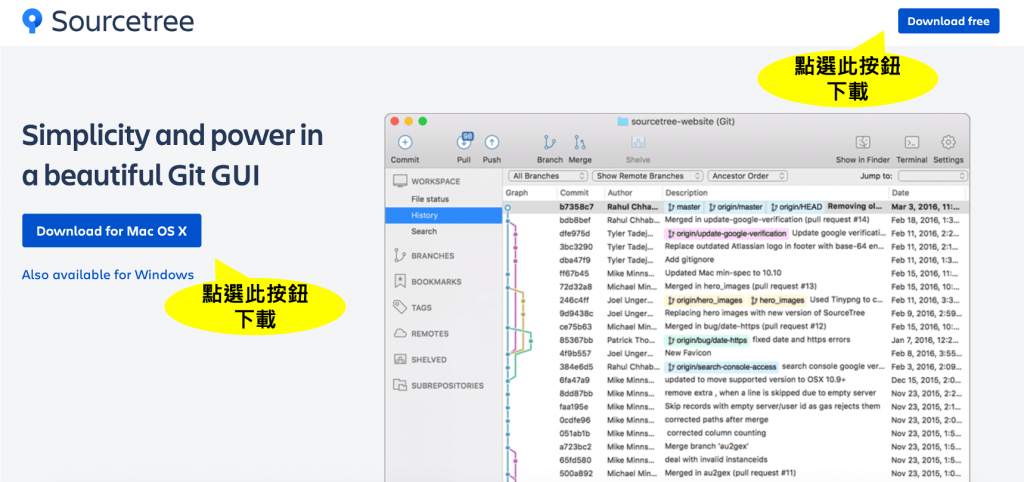Click the origin/search-console-access tag
Viewport: 1024px width, 482px height.
[x=722, y=367]
